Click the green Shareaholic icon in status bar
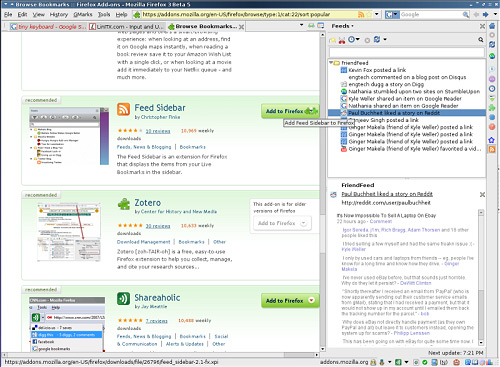 pyautogui.click(x=398, y=362)
